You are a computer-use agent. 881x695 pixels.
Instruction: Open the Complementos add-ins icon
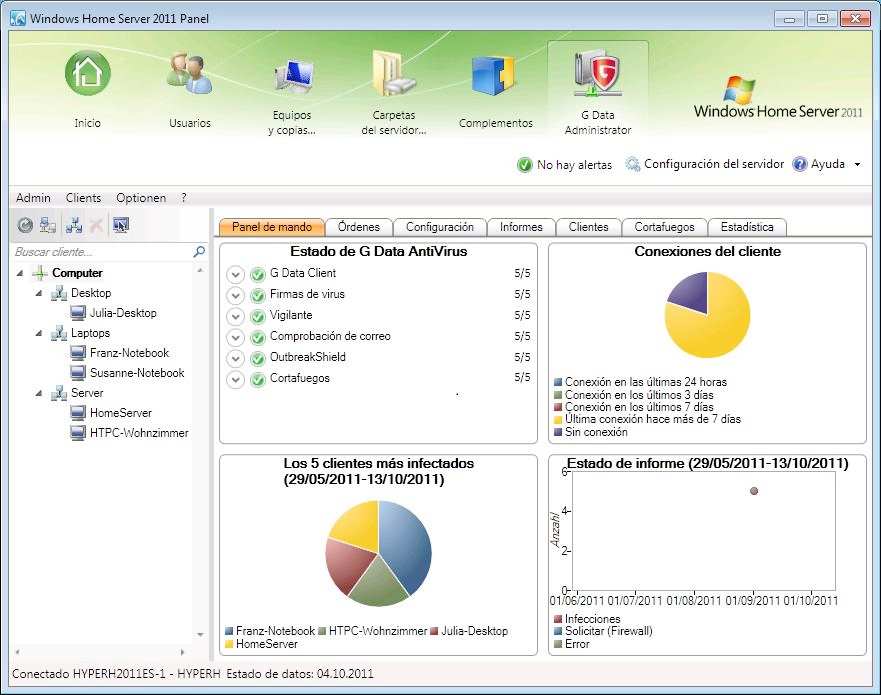pos(495,75)
